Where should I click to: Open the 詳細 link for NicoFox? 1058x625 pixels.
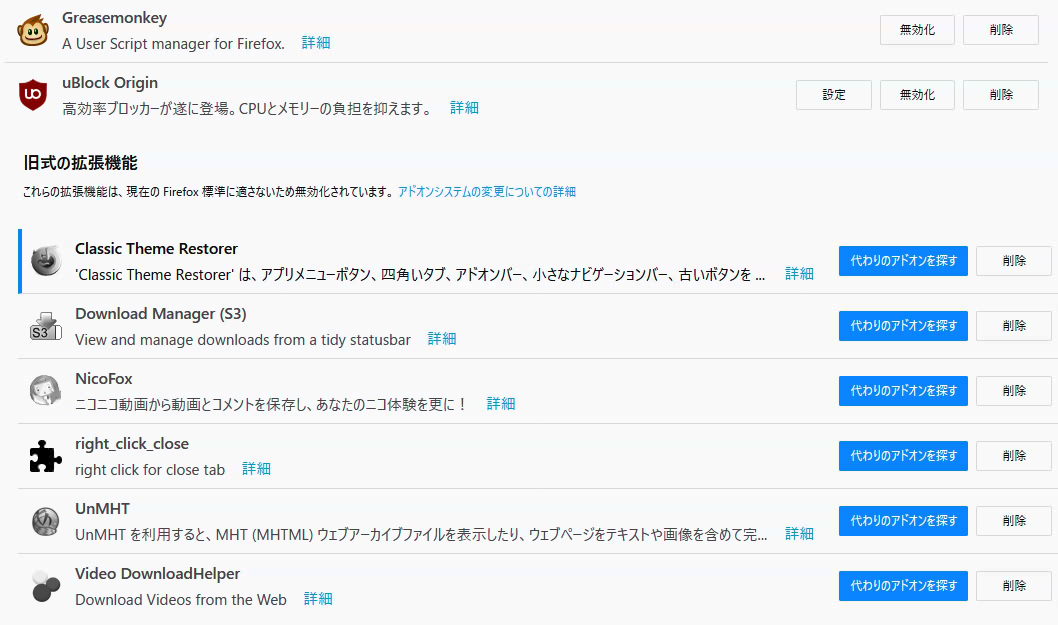501,404
